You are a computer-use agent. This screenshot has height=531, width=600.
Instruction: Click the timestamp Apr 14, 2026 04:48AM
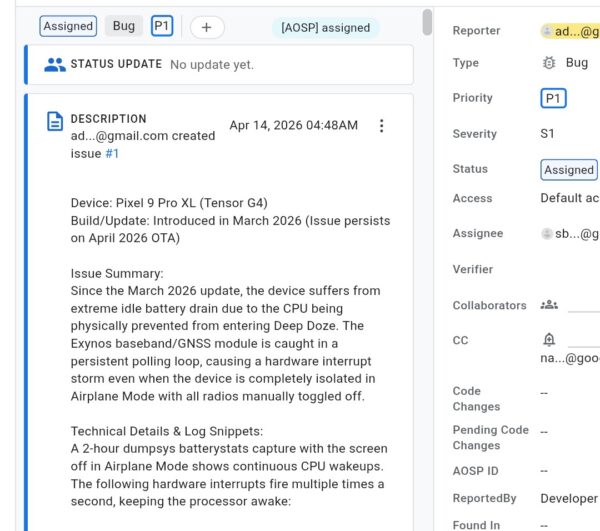tap(293, 125)
